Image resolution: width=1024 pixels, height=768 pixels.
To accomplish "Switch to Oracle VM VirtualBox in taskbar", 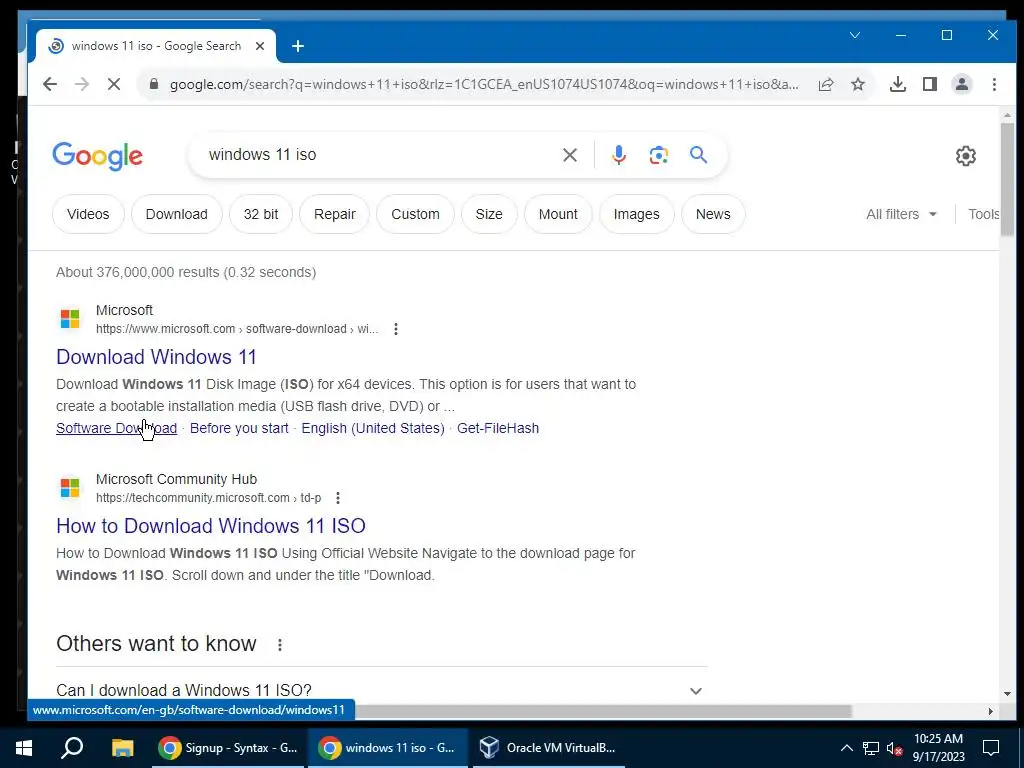I will pos(548,748).
